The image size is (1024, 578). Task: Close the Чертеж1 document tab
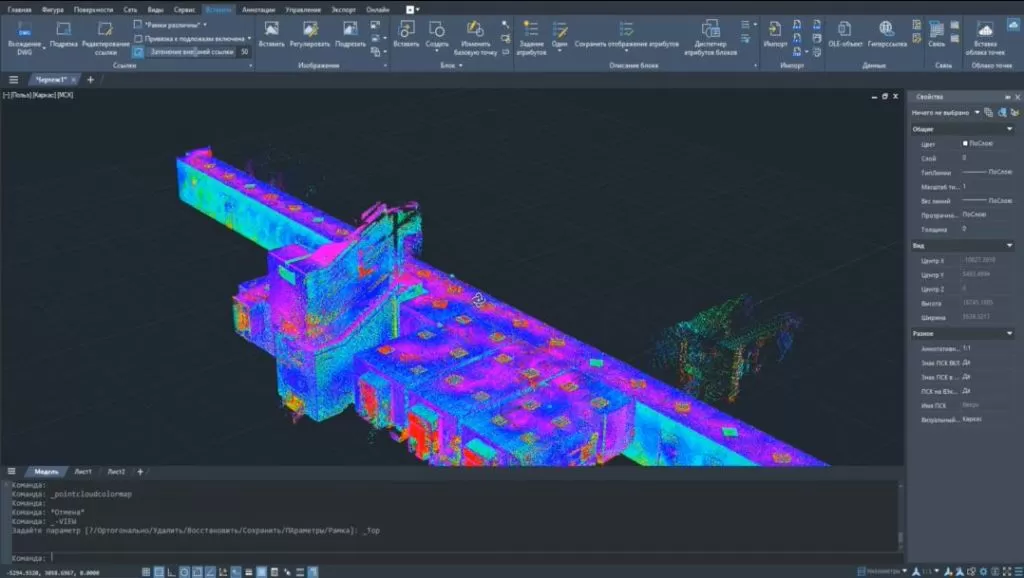73,80
